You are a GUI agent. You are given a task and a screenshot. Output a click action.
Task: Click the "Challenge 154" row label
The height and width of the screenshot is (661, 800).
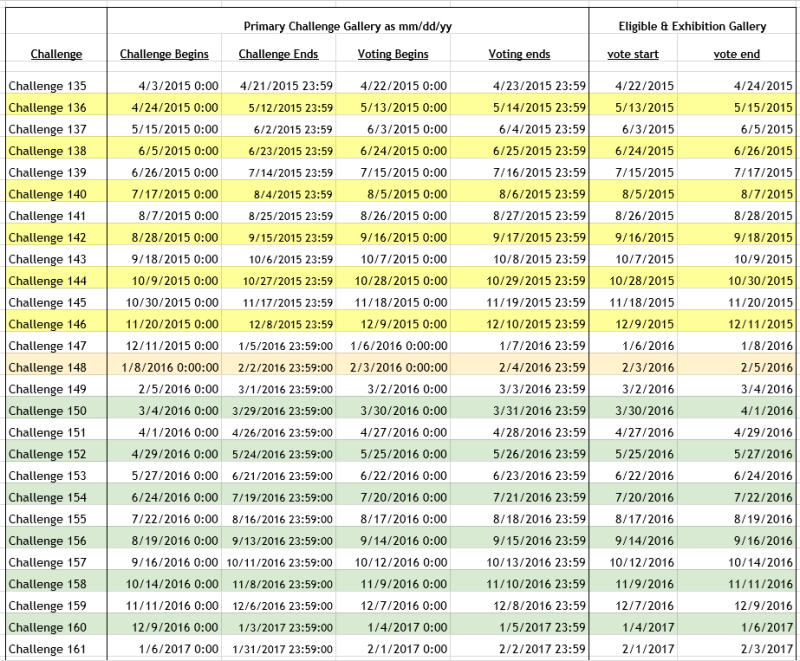(x=47, y=498)
